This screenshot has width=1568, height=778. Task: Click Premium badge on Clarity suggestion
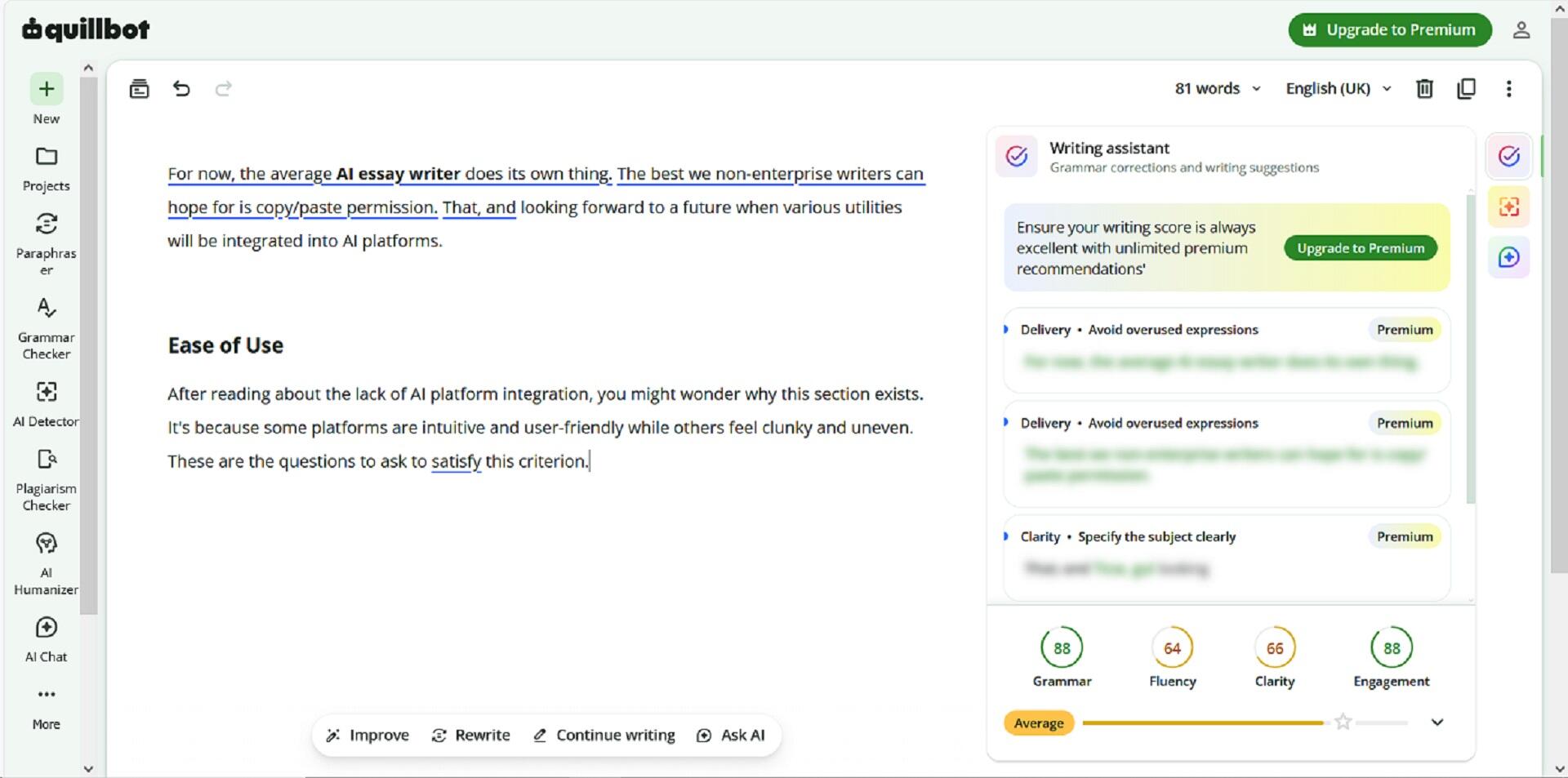1405,536
